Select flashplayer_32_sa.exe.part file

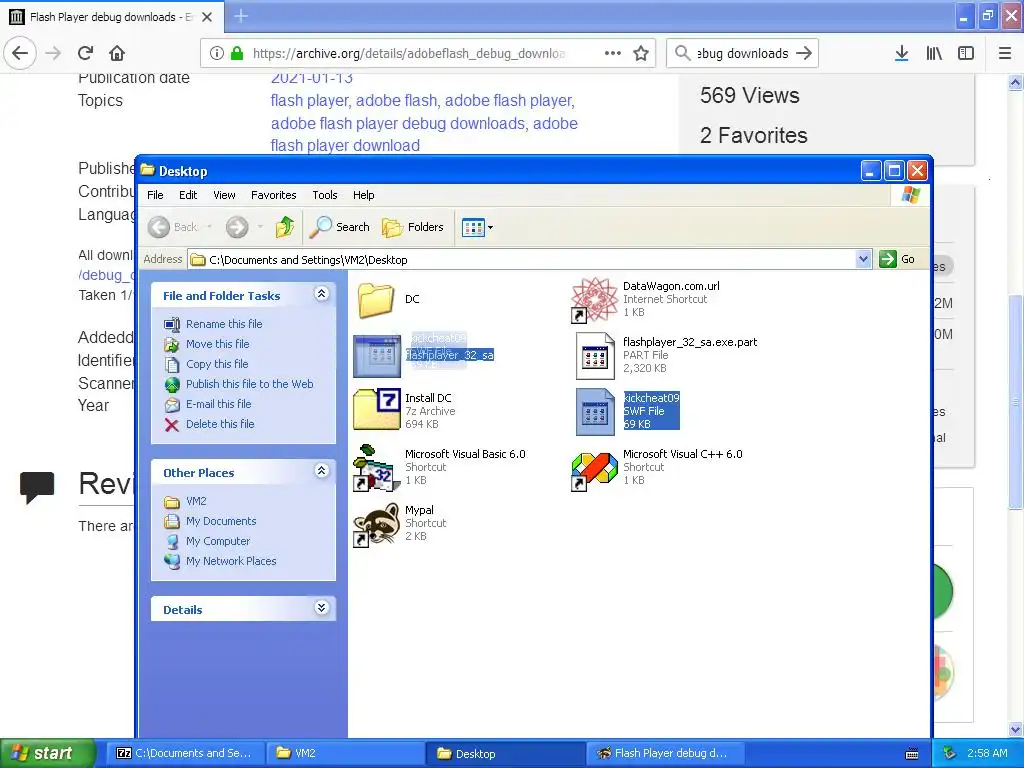[666, 355]
